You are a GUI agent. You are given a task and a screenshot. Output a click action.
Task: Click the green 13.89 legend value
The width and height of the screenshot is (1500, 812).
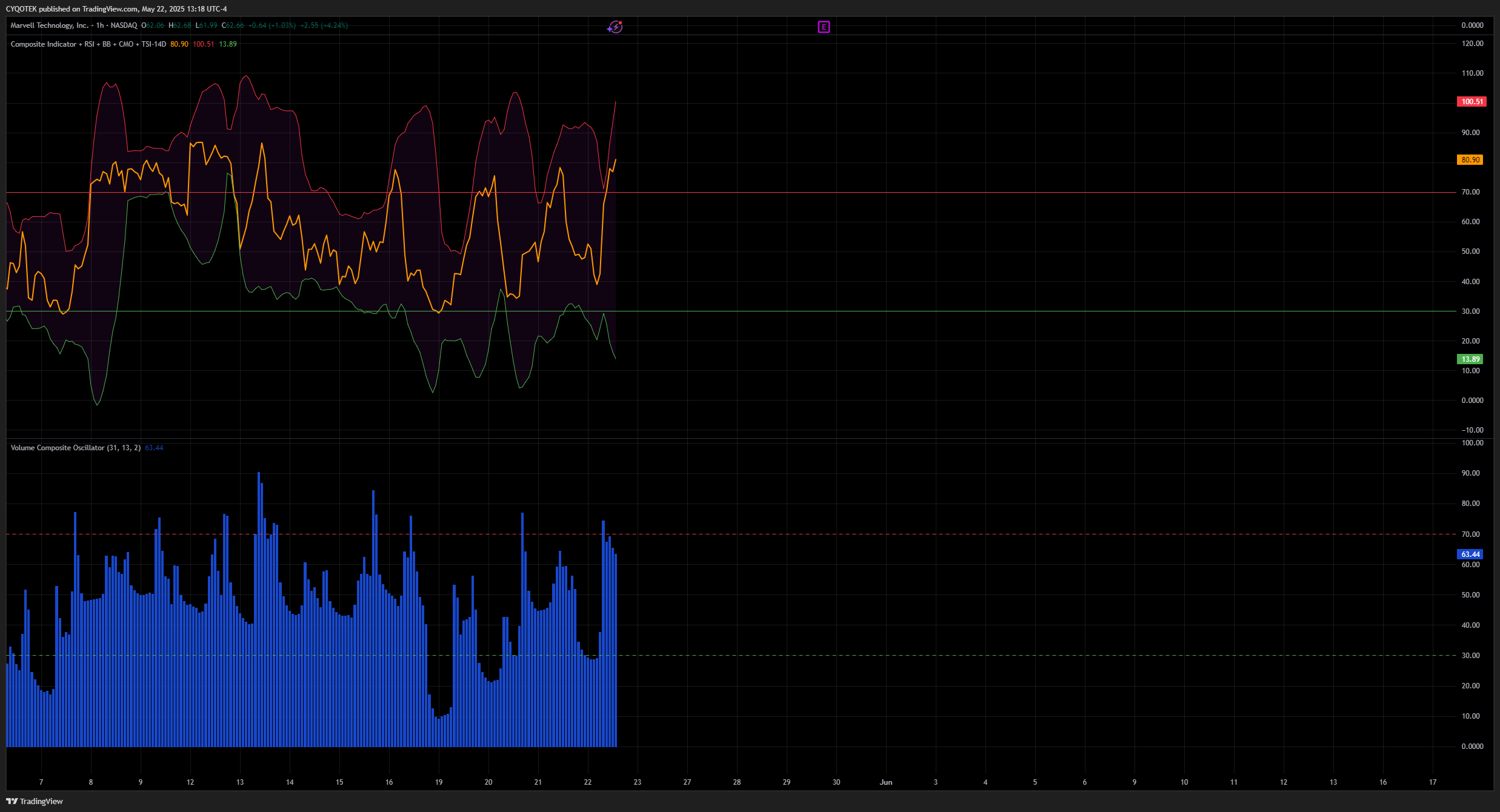point(228,44)
